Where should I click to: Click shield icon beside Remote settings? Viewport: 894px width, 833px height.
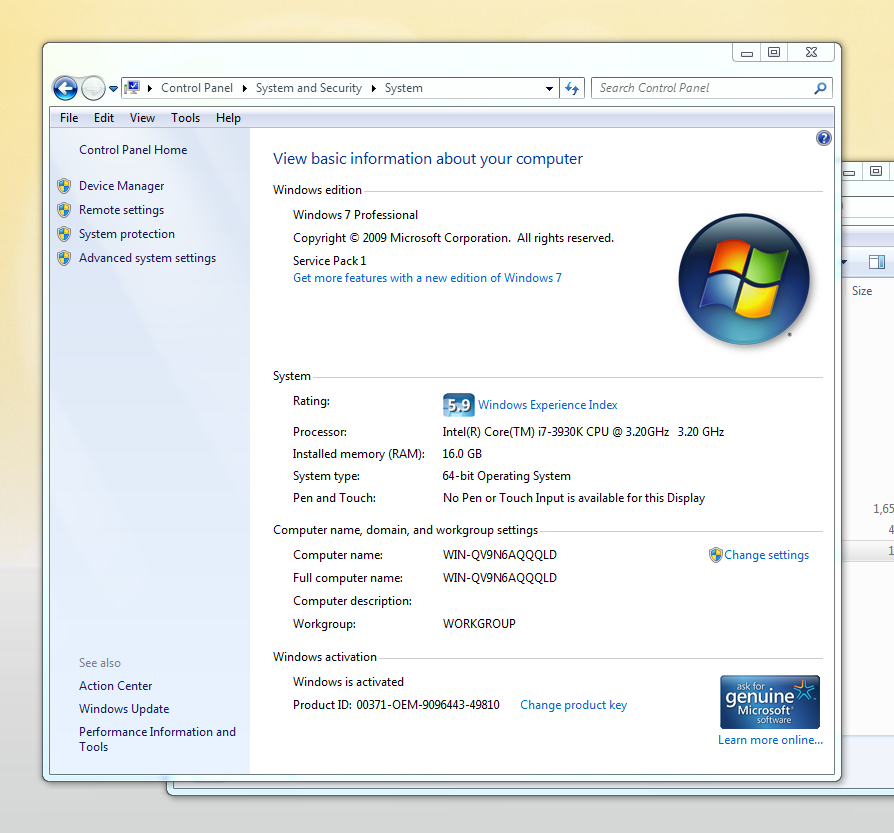[64, 210]
